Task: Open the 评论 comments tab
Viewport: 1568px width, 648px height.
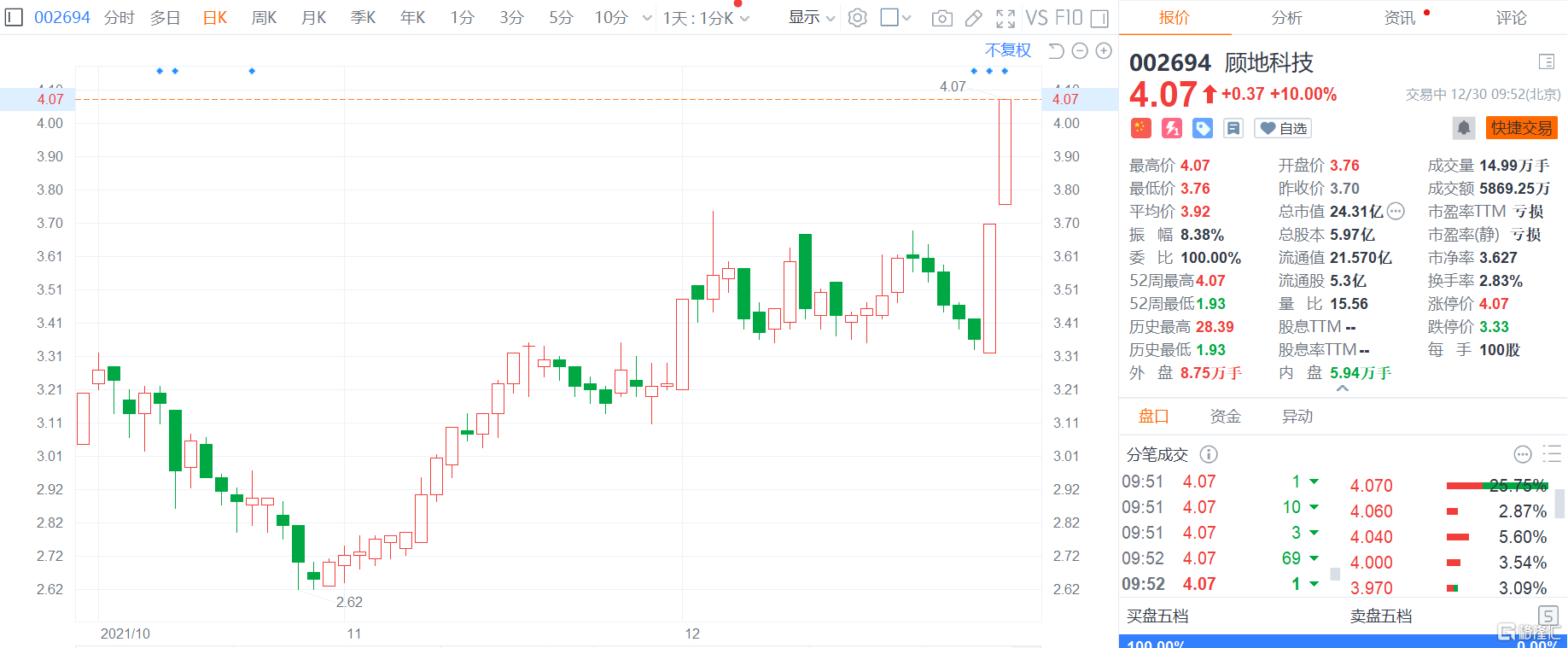Action: (1512, 18)
